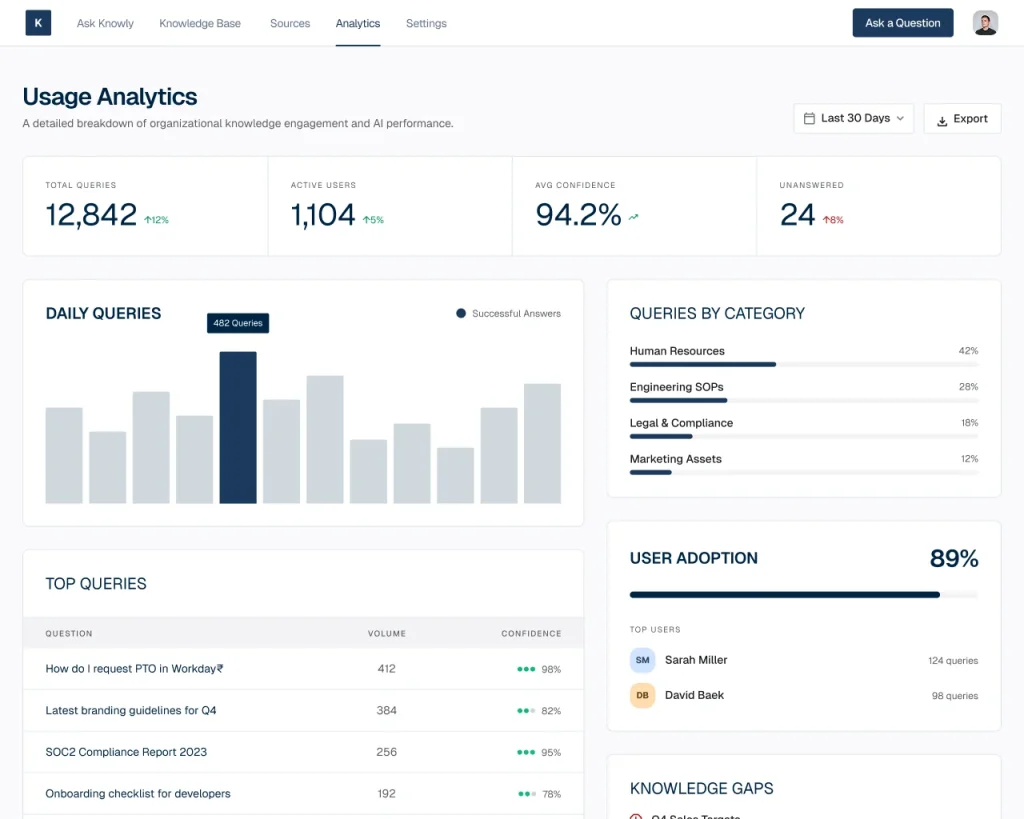Open 'SOC2 Compliance Report 2023' query
Image resolution: width=1024 pixels, height=819 pixels.
coord(126,752)
